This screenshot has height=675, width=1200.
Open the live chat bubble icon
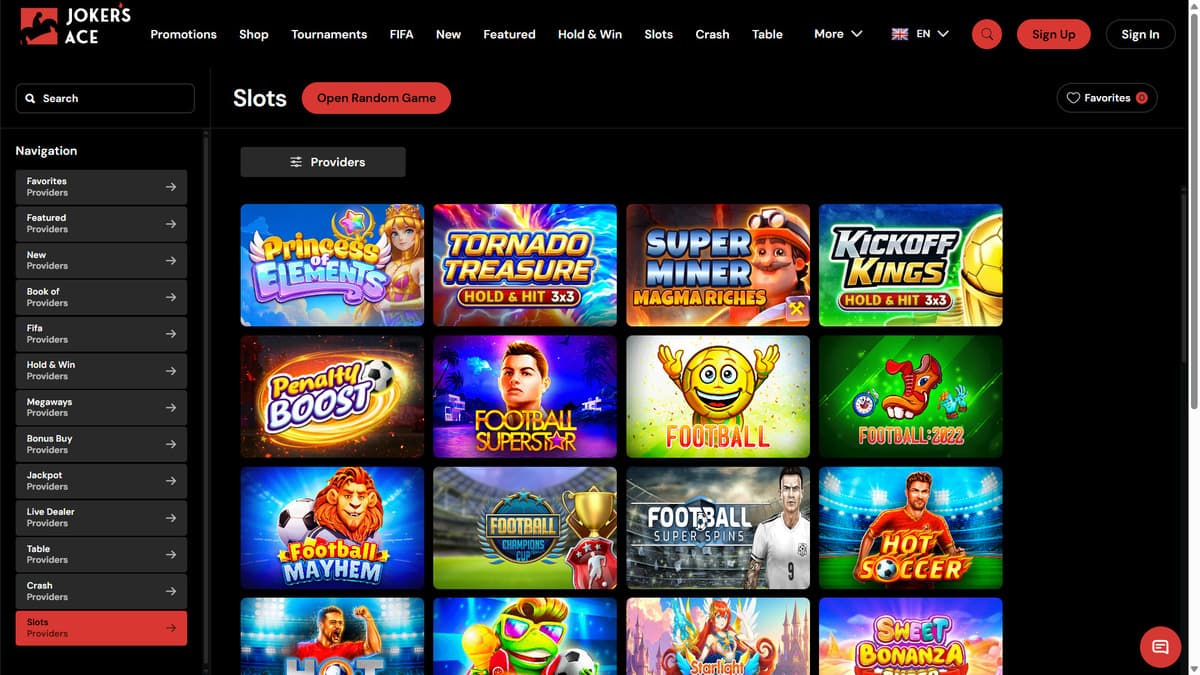coord(1160,647)
